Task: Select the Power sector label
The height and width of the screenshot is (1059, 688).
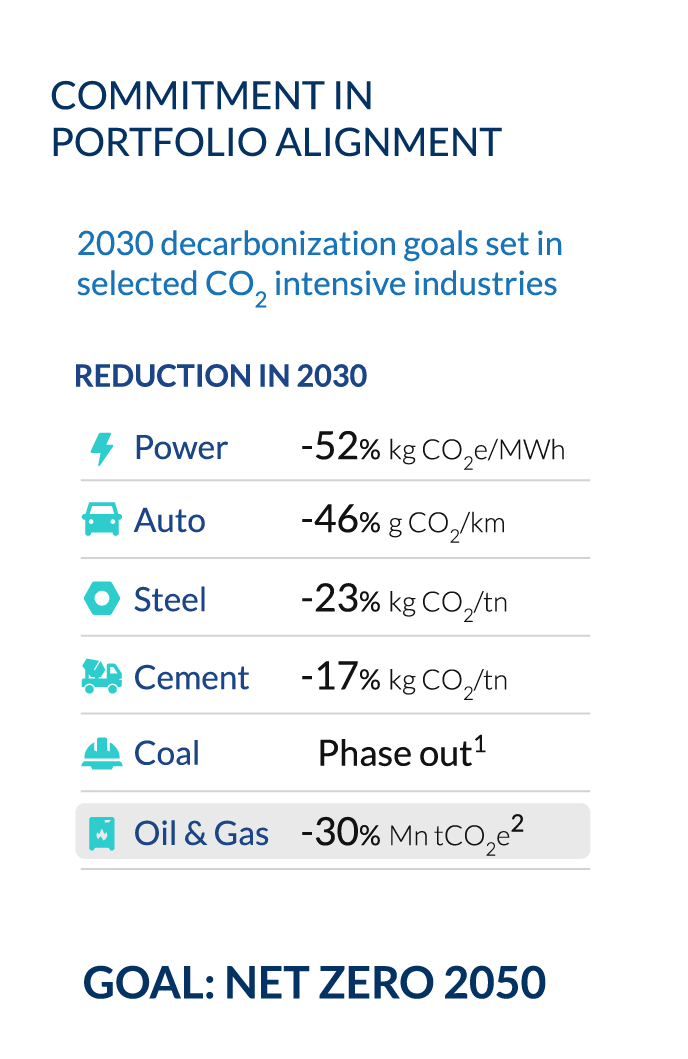Action: [181, 448]
